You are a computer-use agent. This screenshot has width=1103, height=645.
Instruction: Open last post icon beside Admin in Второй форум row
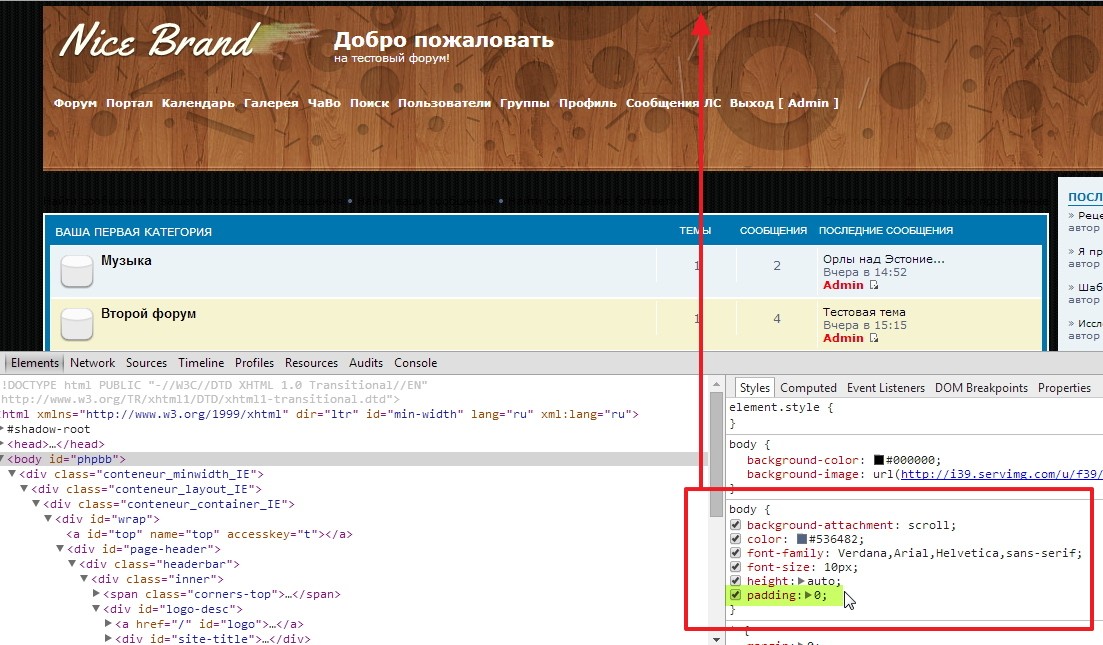click(874, 338)
